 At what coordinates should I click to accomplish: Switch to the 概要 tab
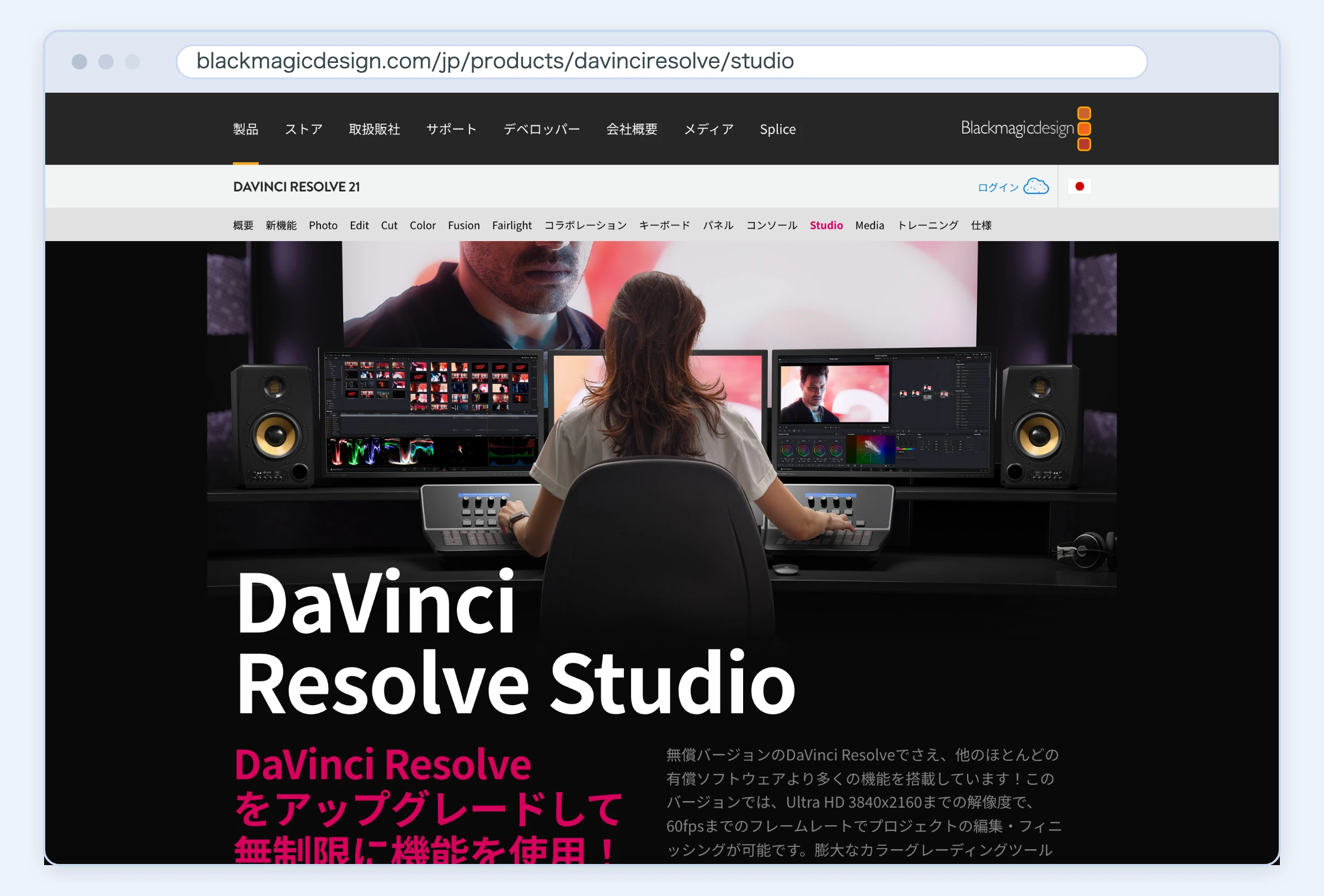pos(243,225)
